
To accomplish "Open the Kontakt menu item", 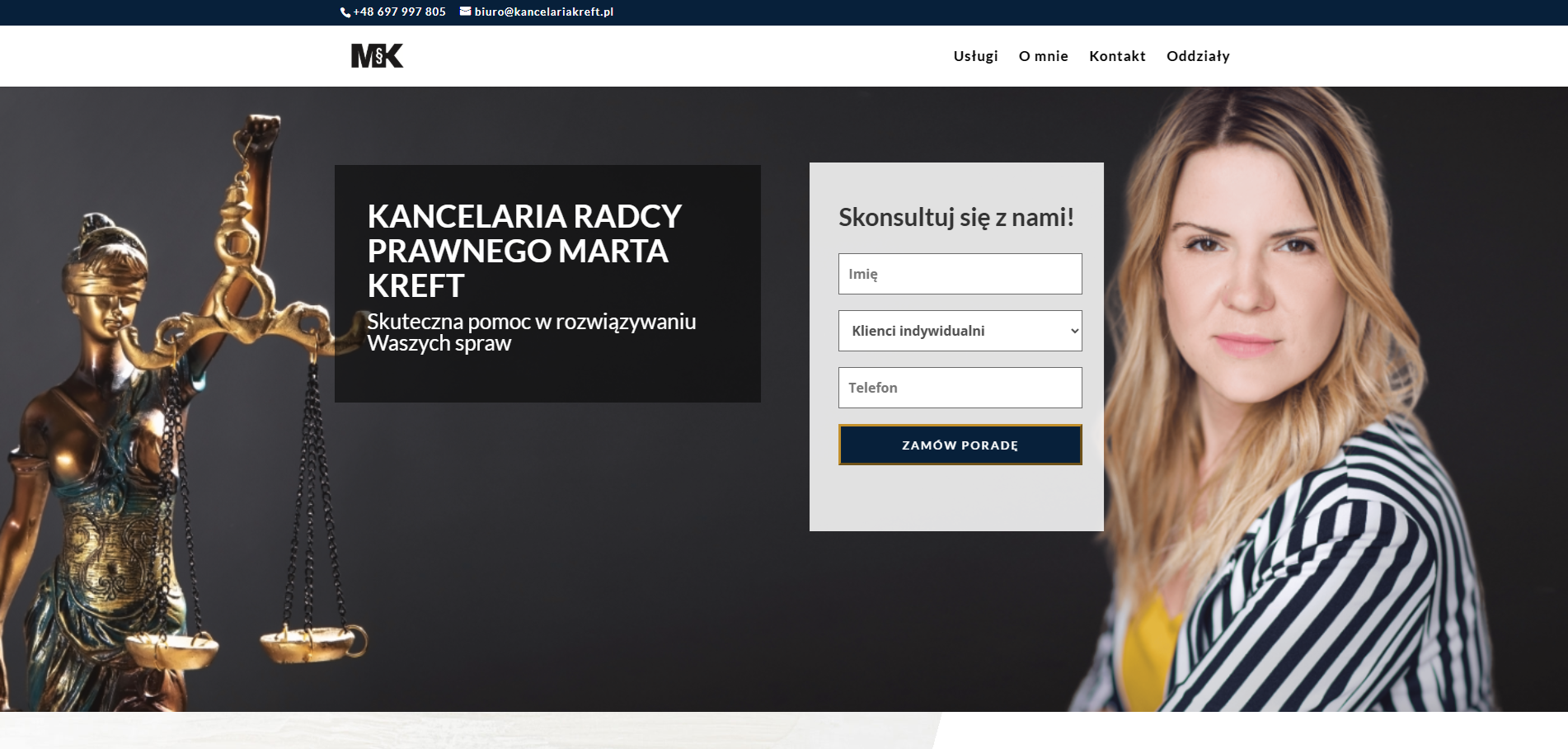I will tap(1118, 56).
